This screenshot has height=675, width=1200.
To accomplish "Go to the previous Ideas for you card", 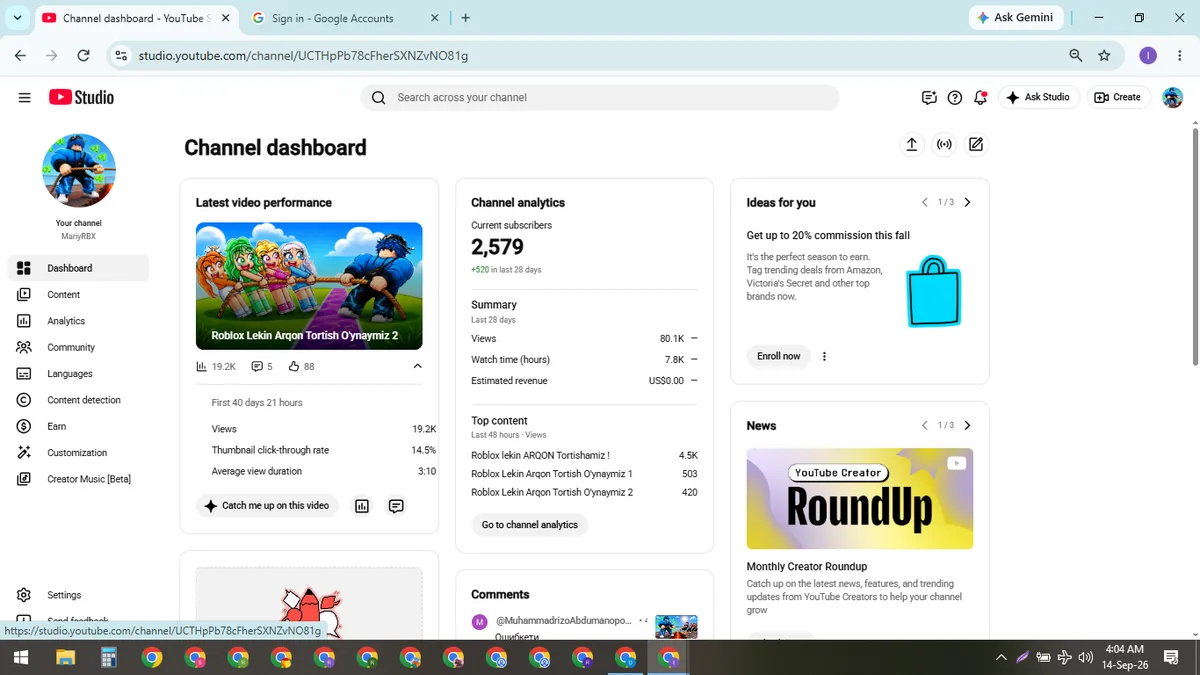I will coord(924,202).
